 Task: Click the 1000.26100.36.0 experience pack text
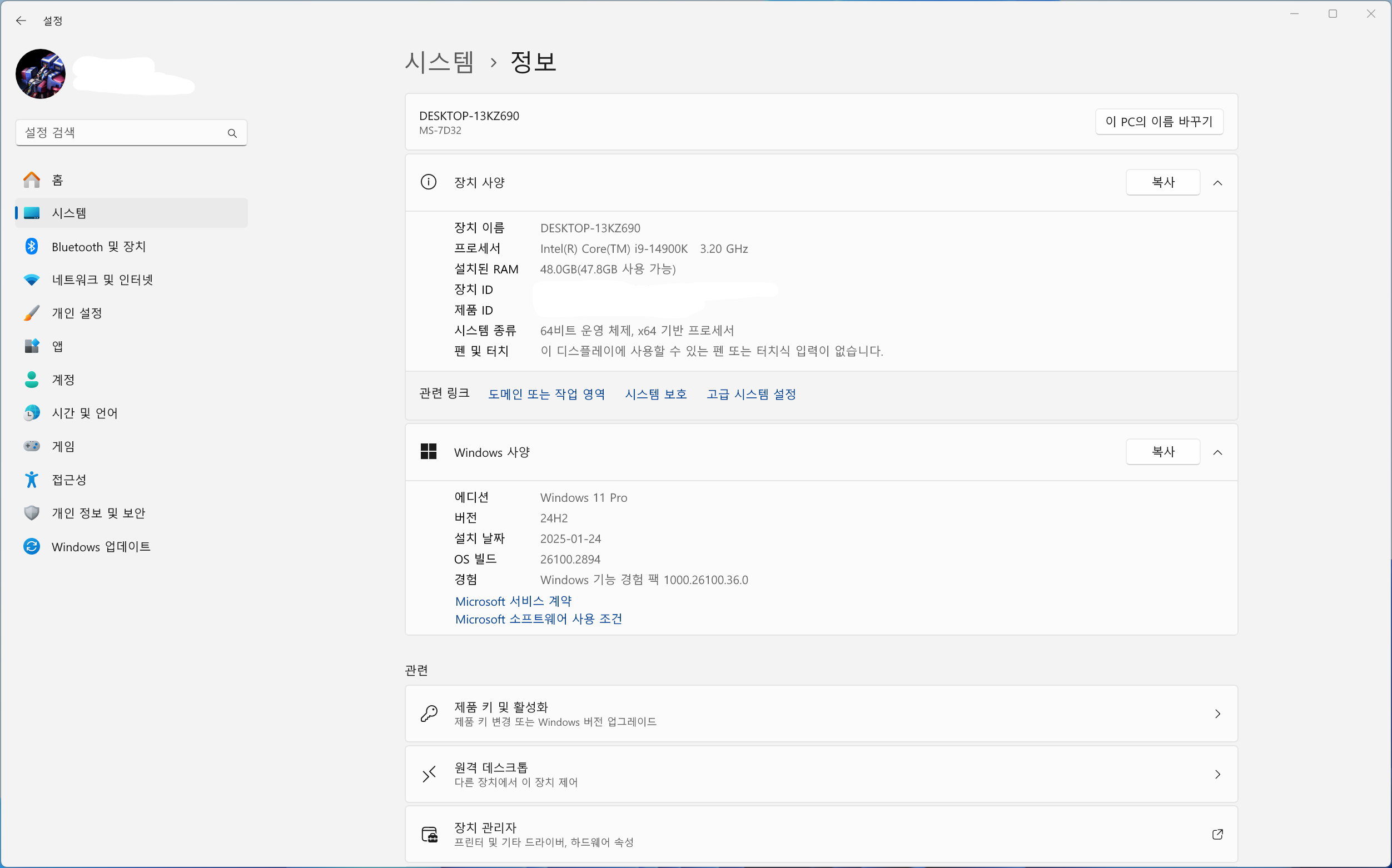coord(706,580)
